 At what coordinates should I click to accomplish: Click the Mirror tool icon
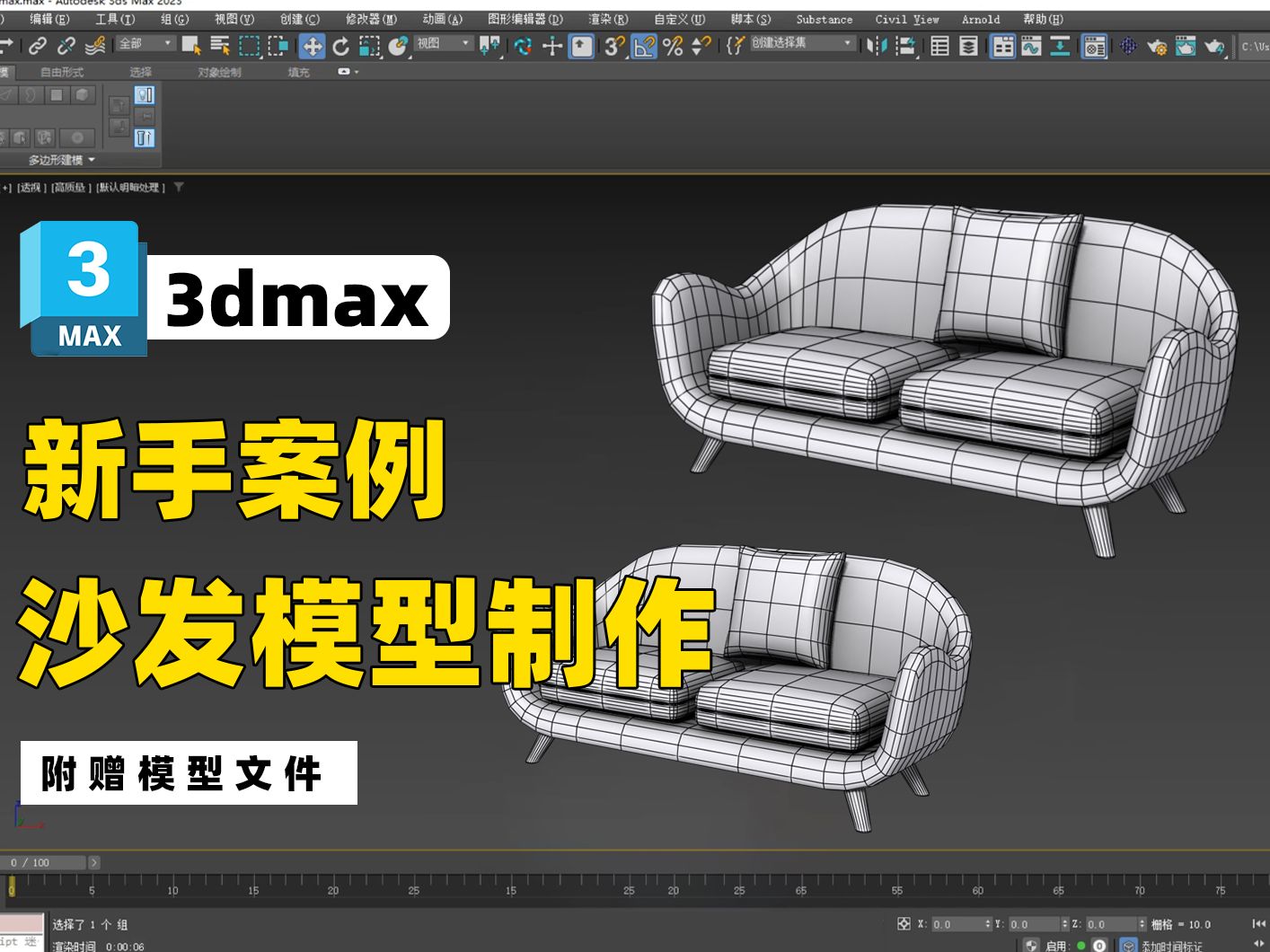click(x=878, y=45)
